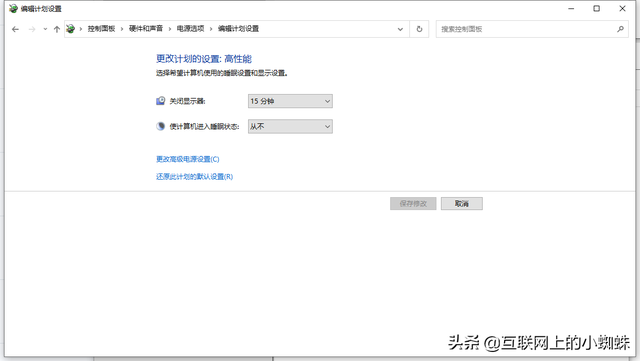Minimize the 编辑计划设置 window
Viewport: 640px width, 361px height.
(571, 9)
